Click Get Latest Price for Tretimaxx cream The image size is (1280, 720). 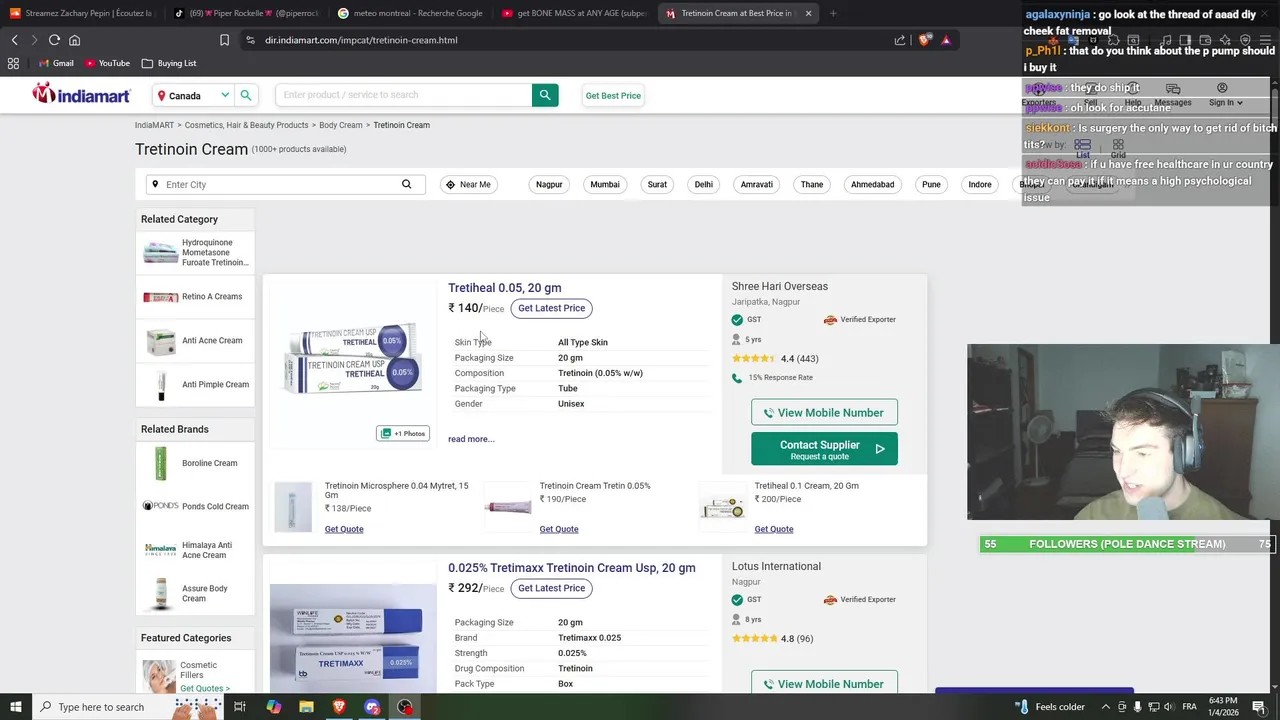[551, 588]
